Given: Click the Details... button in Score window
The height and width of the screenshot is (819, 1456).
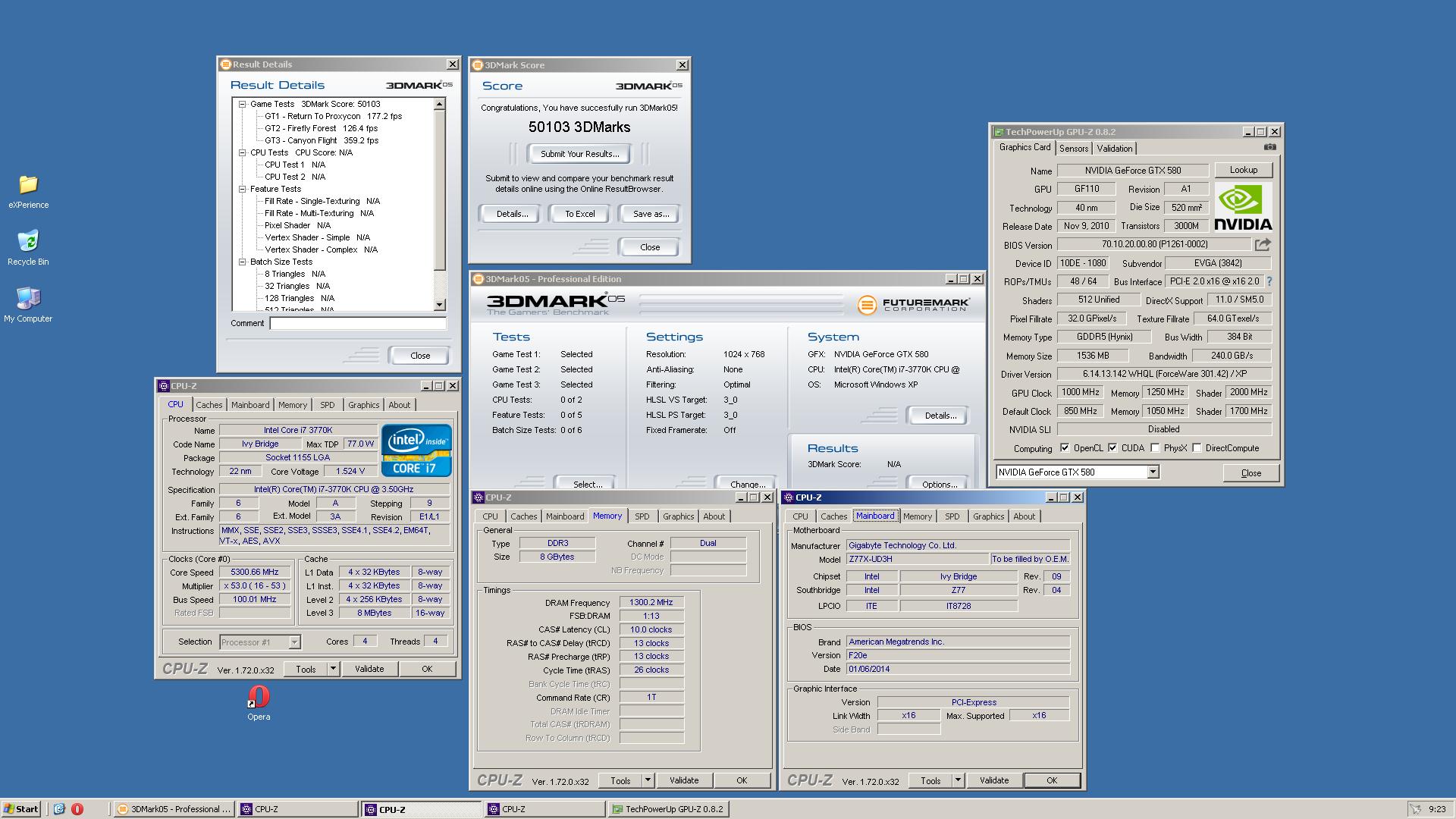Looking at the screenshot, I should pyautogui.click(x=512, y=214).
